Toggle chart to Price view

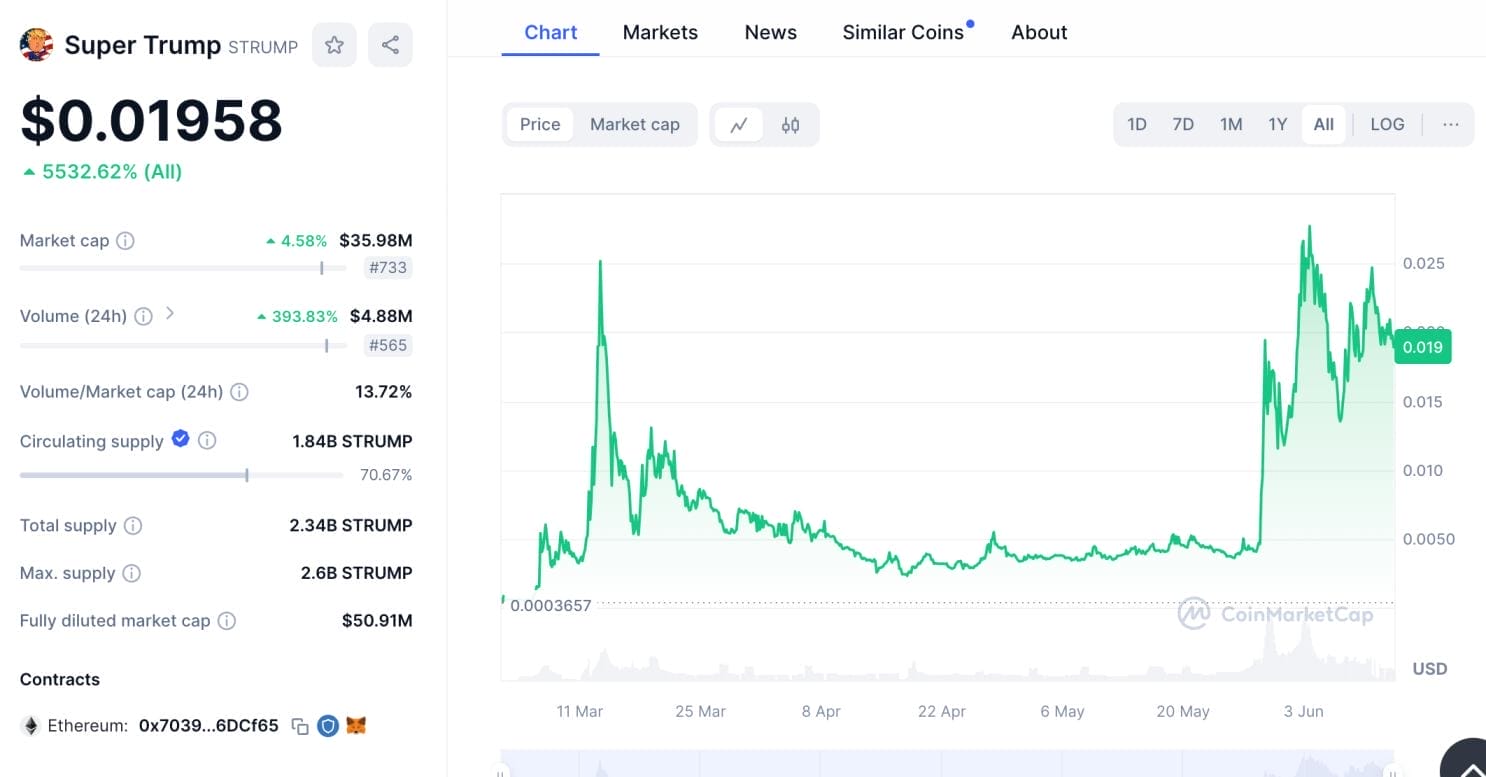tap(540, 125)
